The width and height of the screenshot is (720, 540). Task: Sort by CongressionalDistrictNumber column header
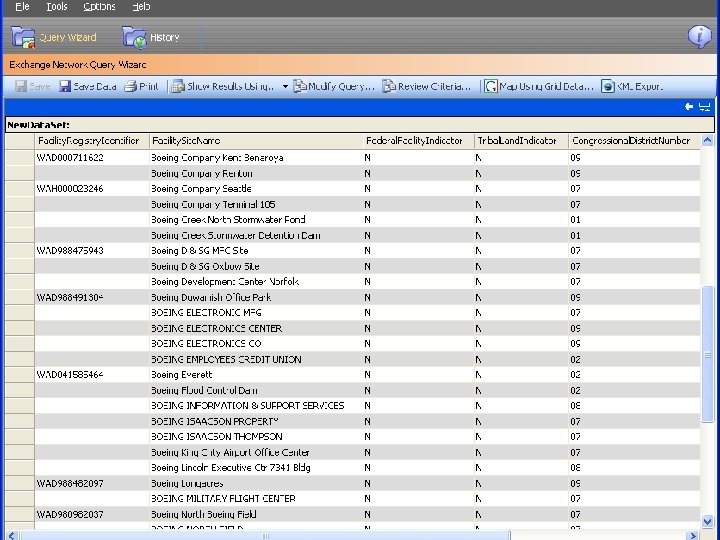(x=634, y=141)
